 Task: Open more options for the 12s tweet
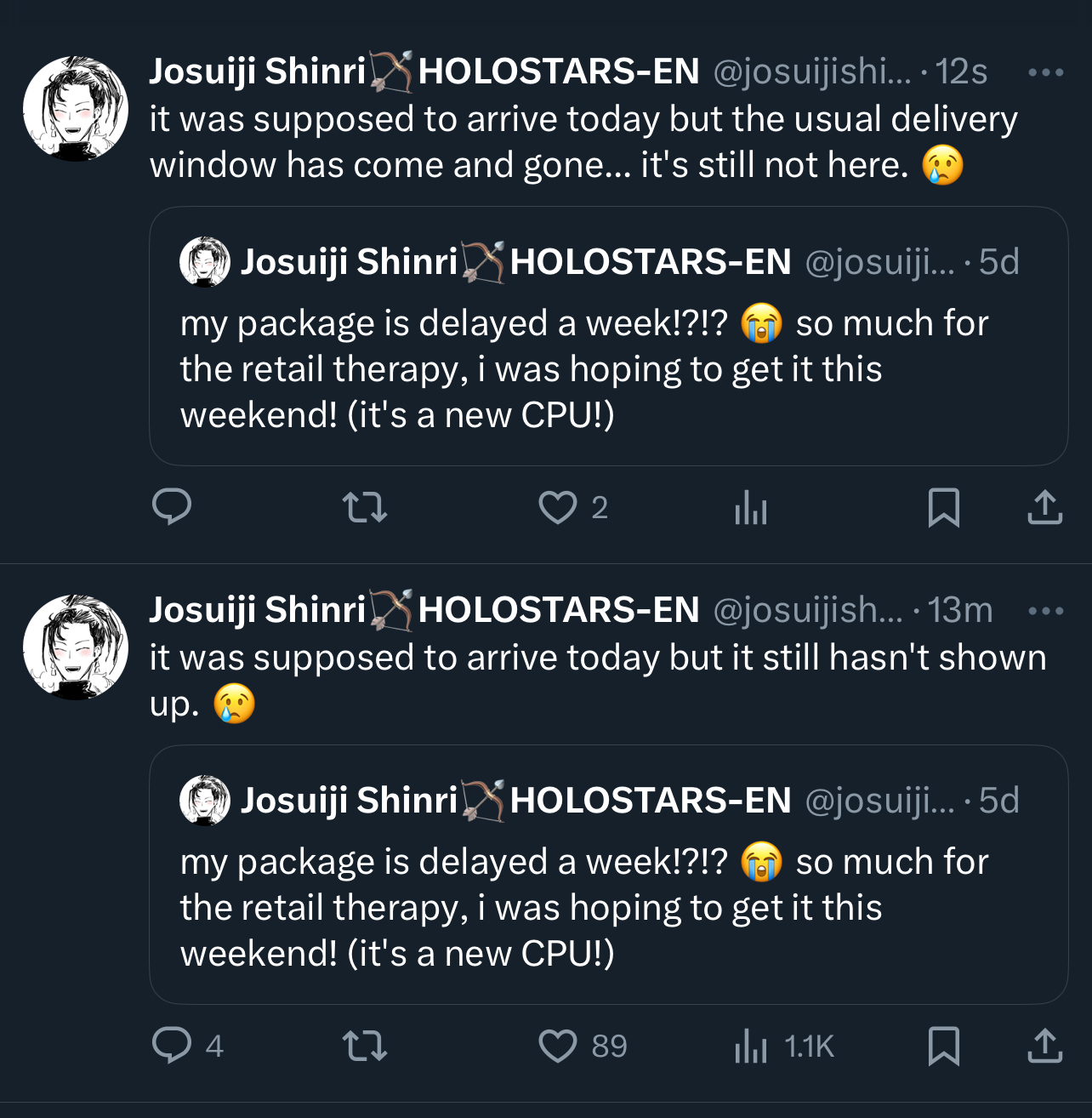tap(1045, 72)
